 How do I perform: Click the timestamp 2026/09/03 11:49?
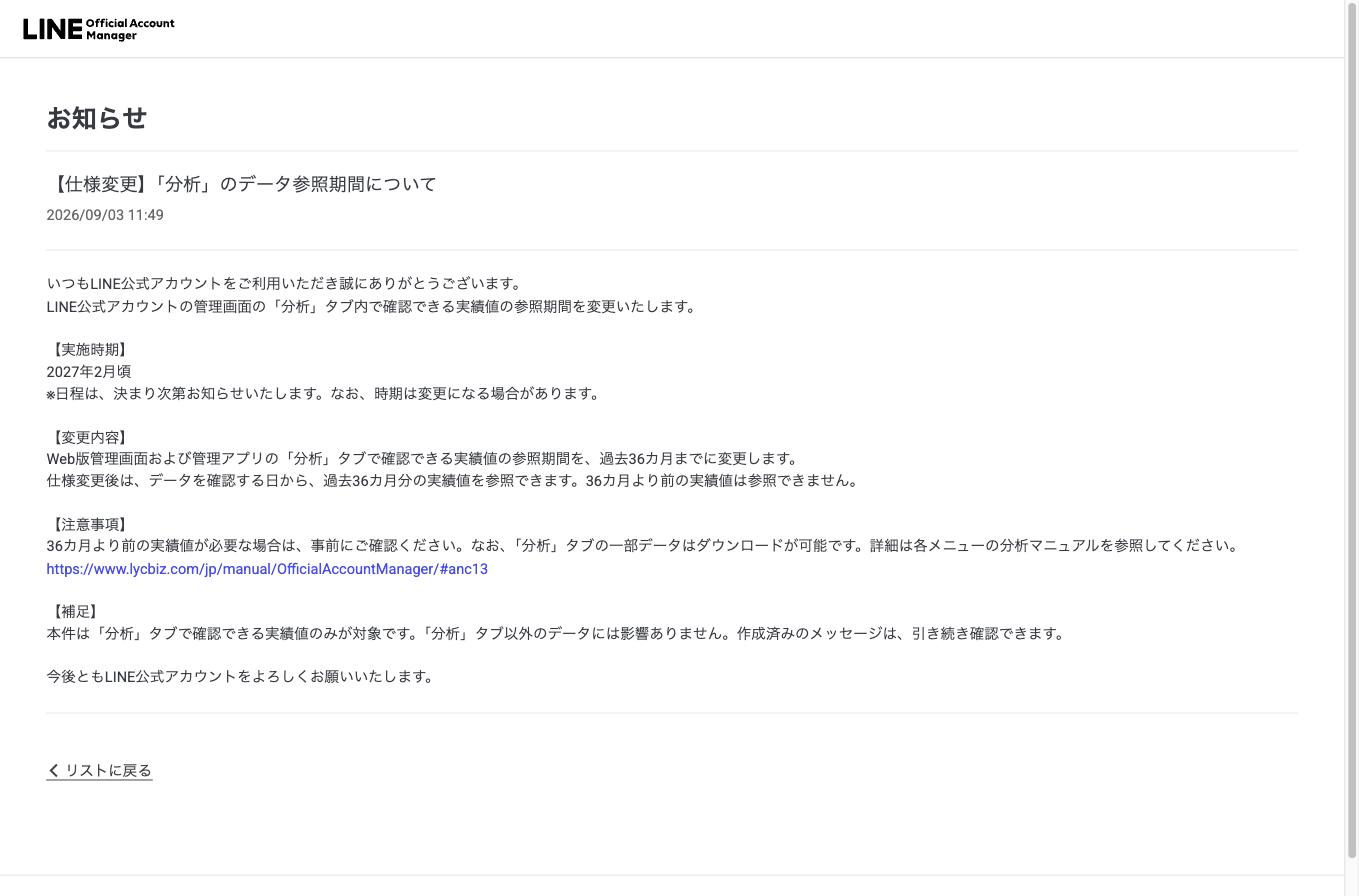click(105, 215)
